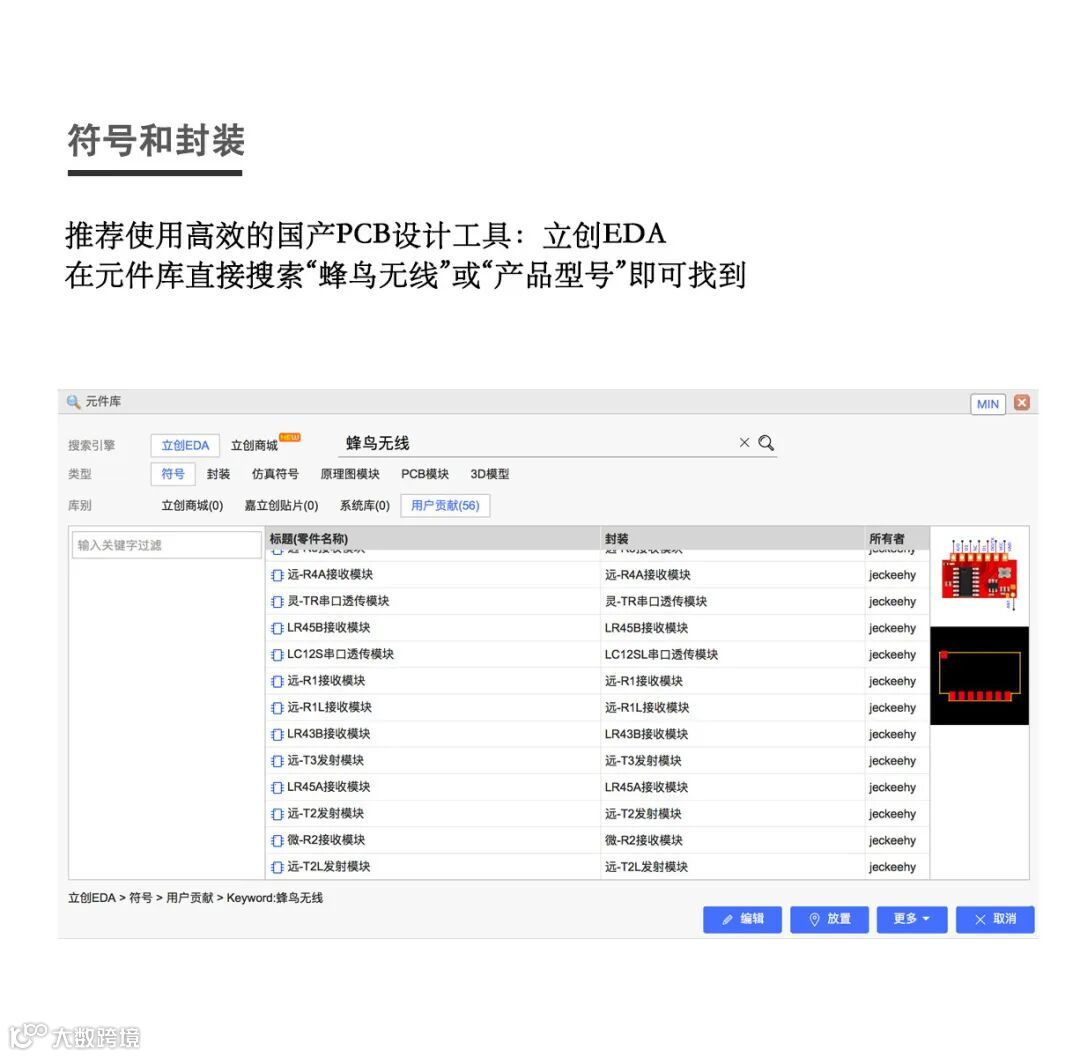1080x1057 pixels.
Task: Select title LR45B接收模块
Action: [329, 627]
